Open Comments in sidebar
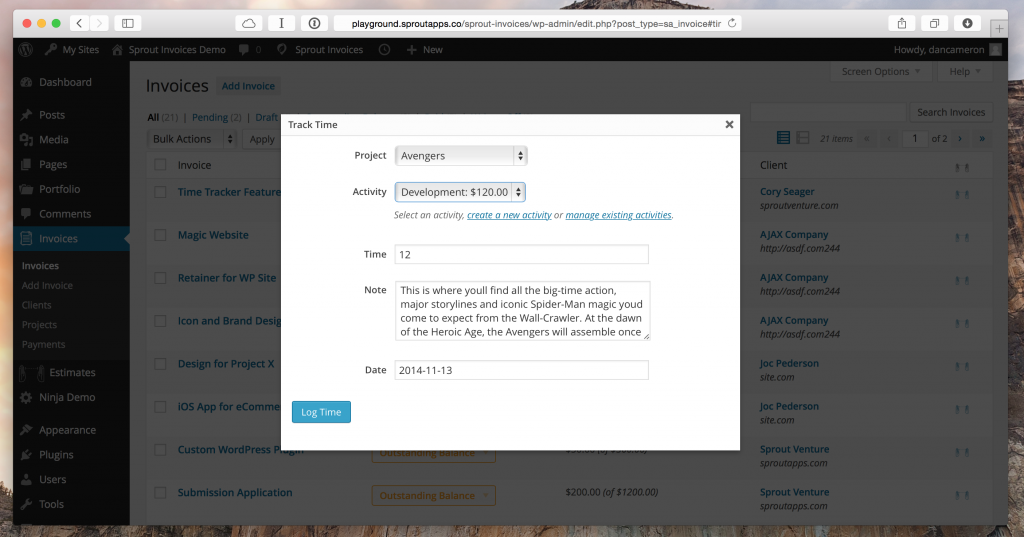Viewport: 1024px width, 537px height. [65, 214]
